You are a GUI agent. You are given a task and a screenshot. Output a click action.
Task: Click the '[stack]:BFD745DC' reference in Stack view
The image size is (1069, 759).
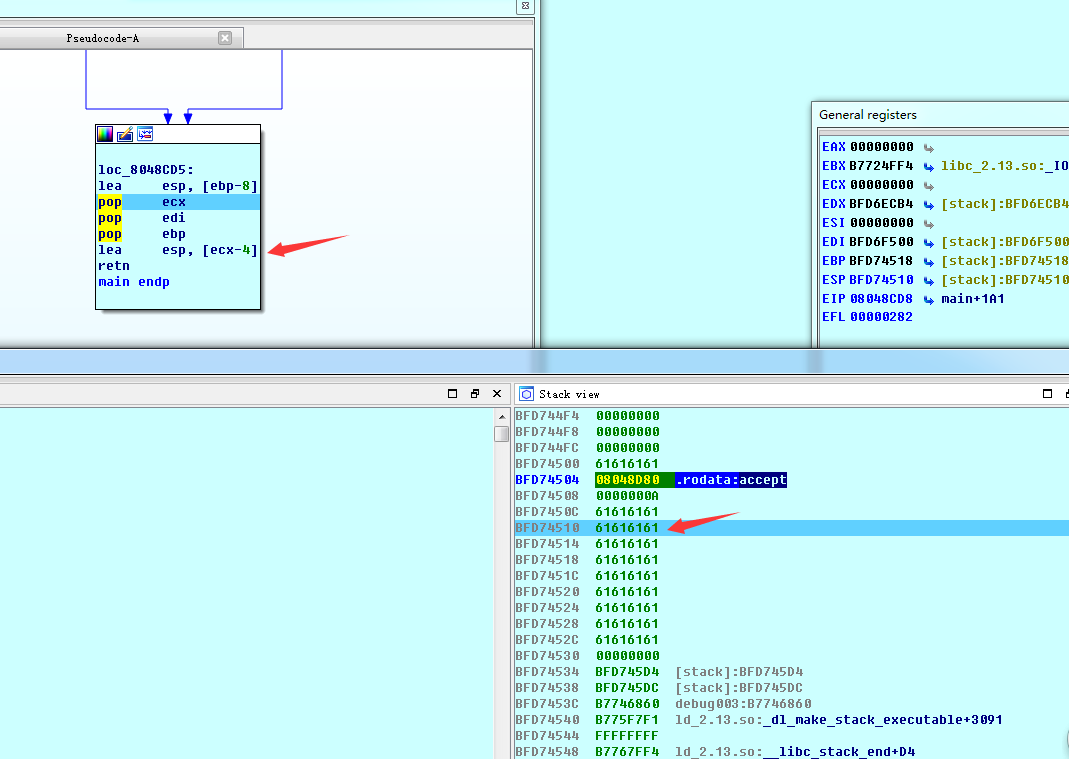(x=739, y=688)
